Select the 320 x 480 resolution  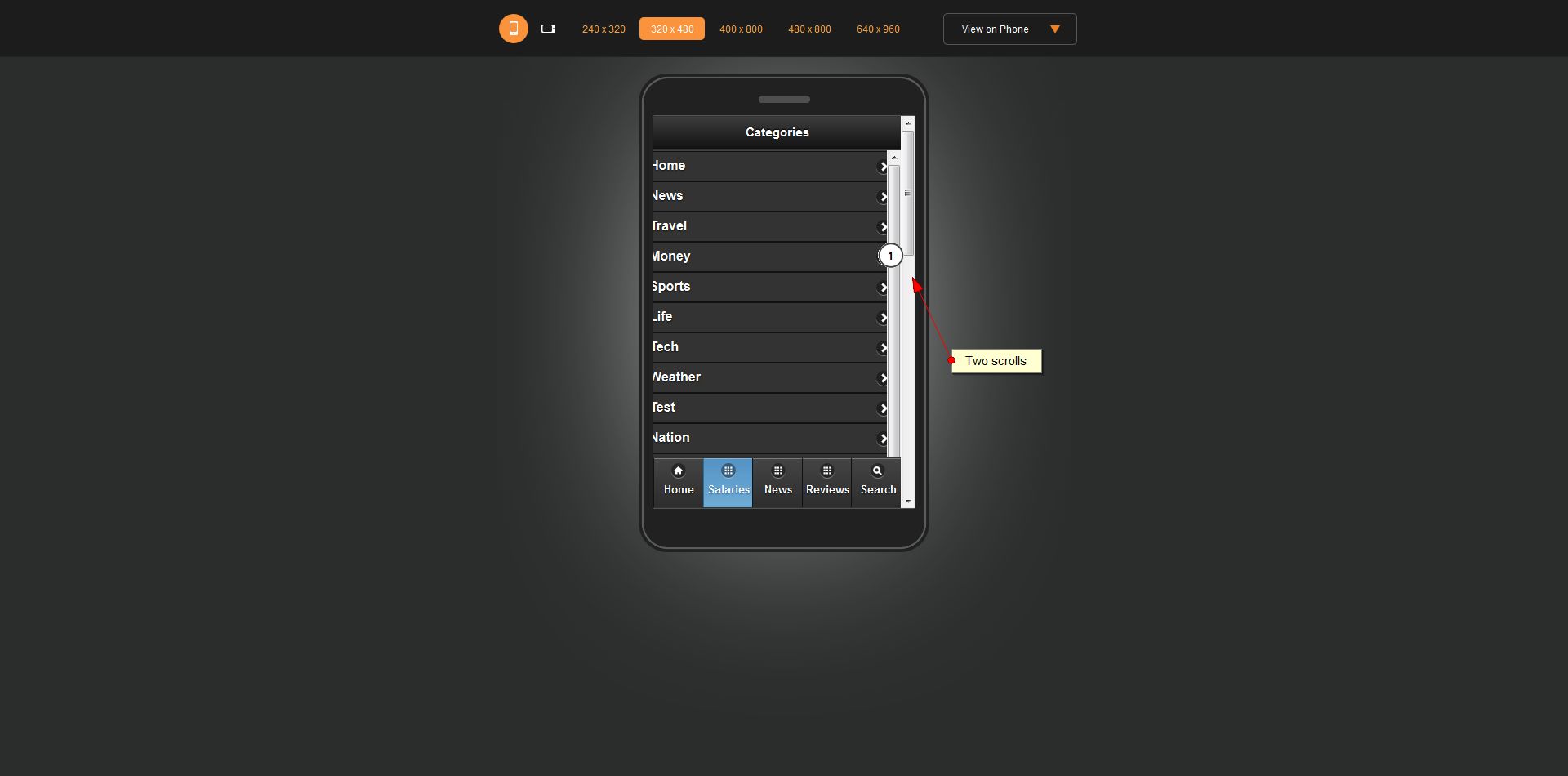click(672, 29)
